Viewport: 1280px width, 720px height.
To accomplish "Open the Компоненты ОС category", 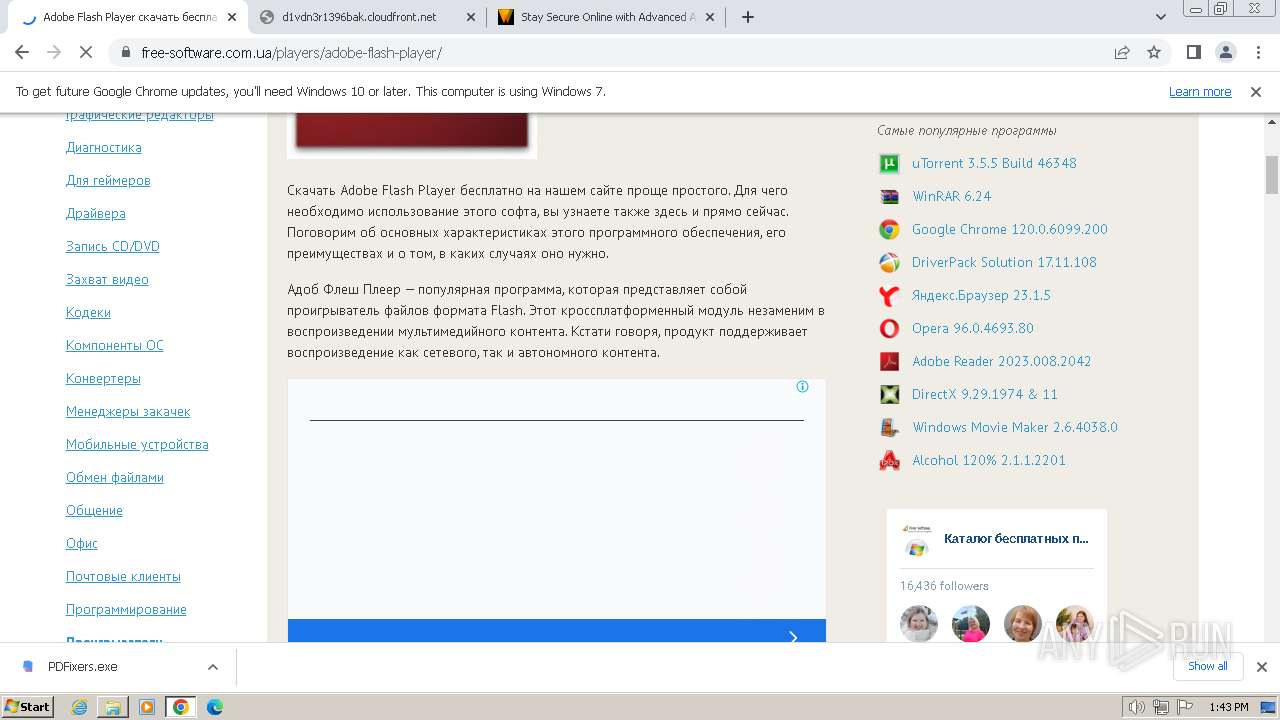I will [x=115, y=346].
